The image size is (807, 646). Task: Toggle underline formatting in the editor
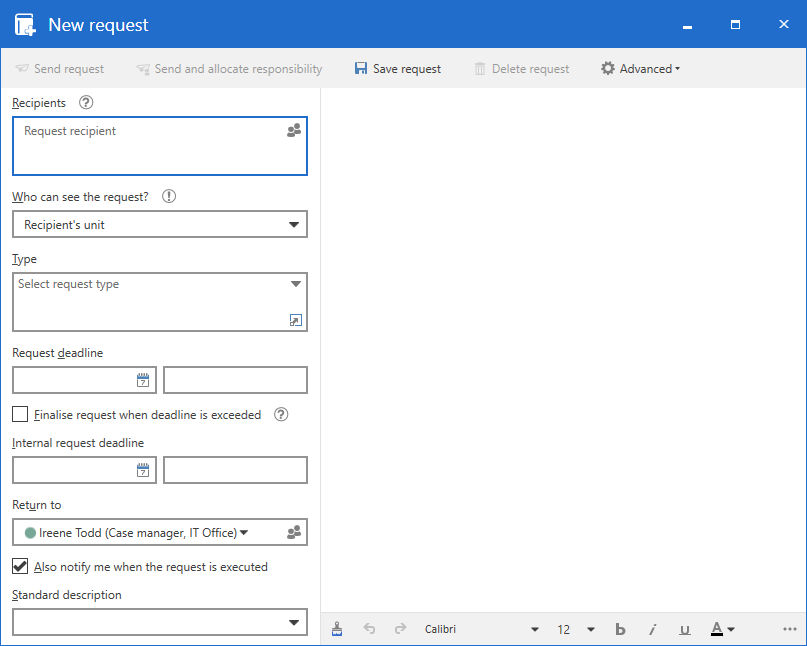coord(685,629)
